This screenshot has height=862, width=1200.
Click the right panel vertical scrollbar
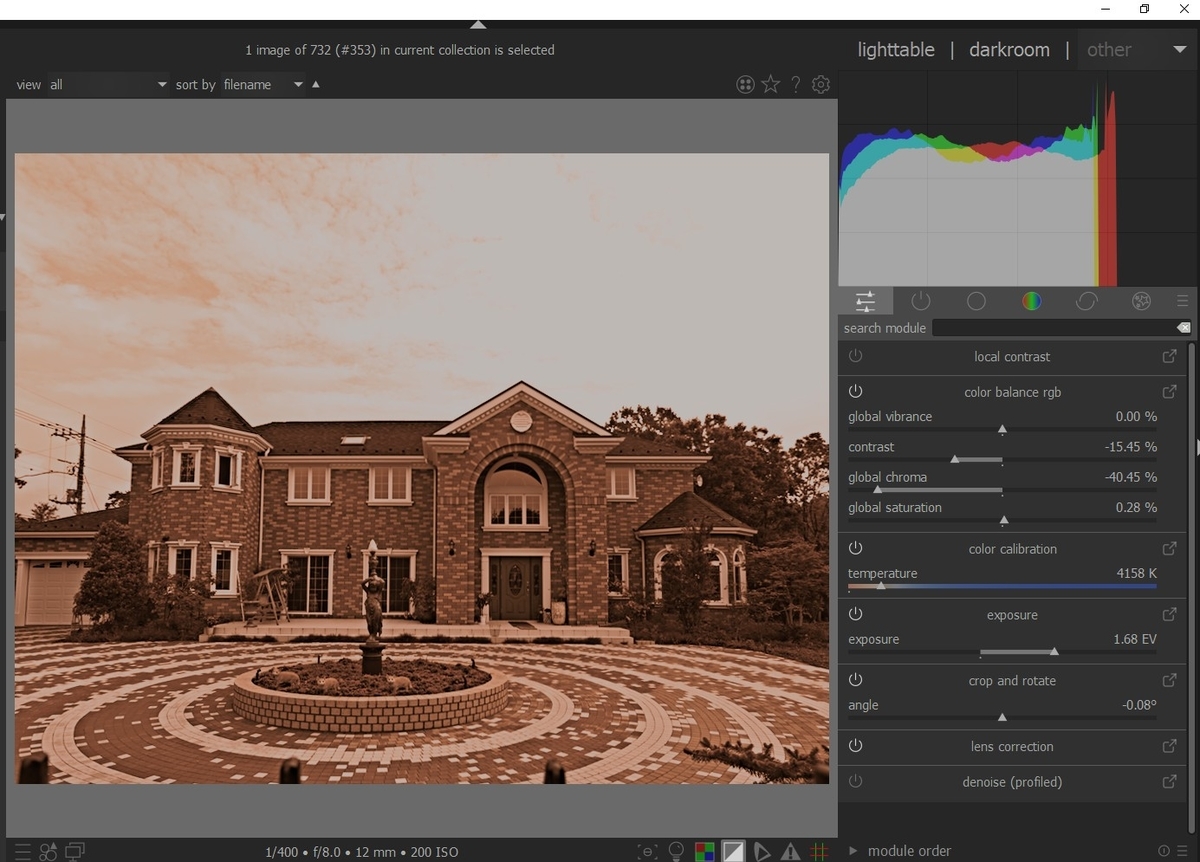[1191, 590]
